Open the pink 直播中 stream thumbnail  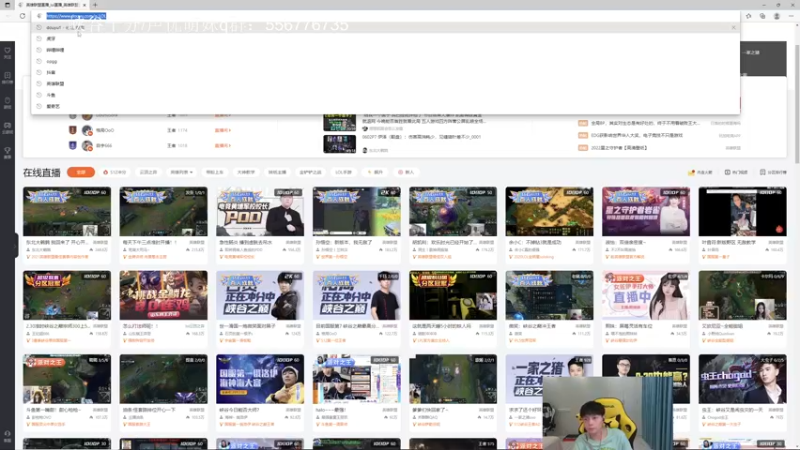[645, 295]
